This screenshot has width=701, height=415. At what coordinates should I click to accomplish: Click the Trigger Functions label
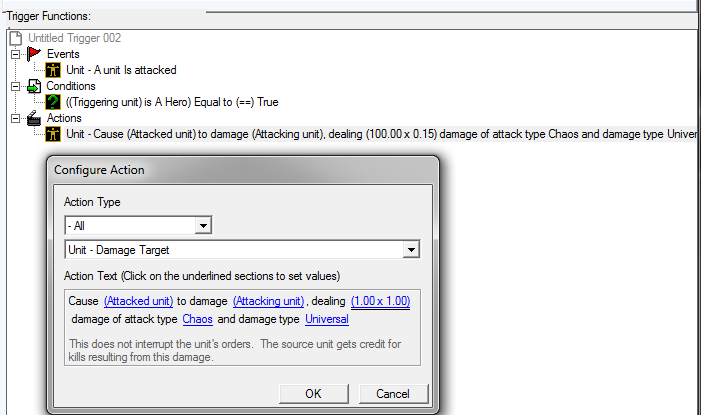[x=48, y=16]
